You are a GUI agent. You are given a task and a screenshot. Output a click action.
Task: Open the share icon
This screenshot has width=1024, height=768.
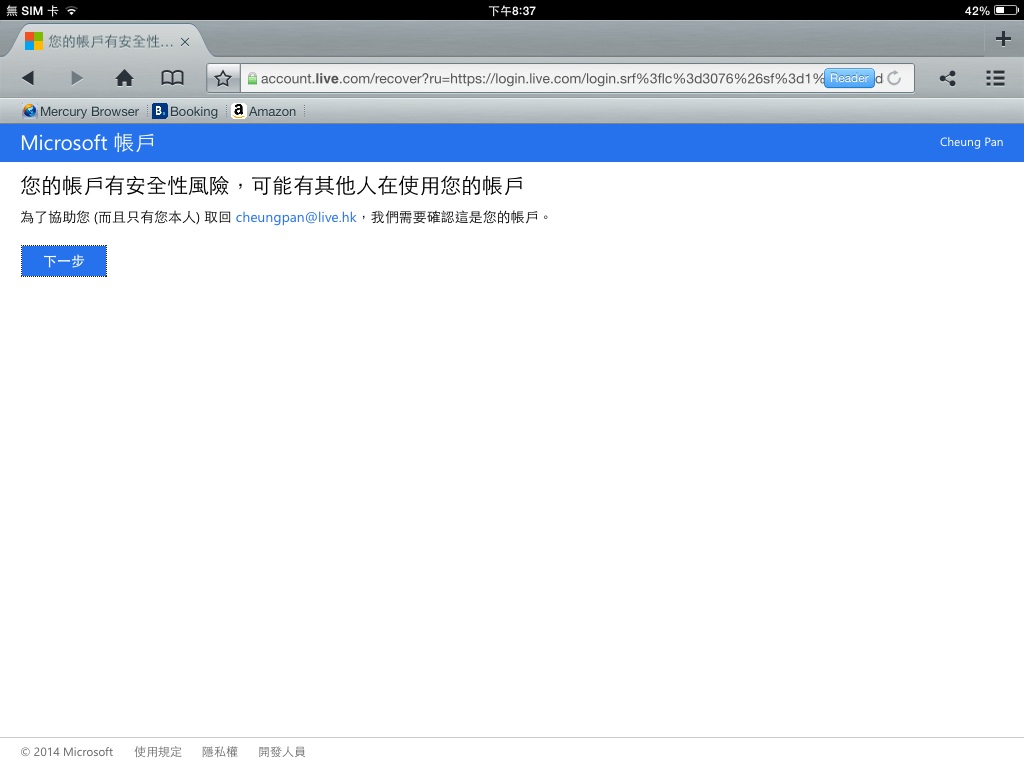(x=948, y=78)
